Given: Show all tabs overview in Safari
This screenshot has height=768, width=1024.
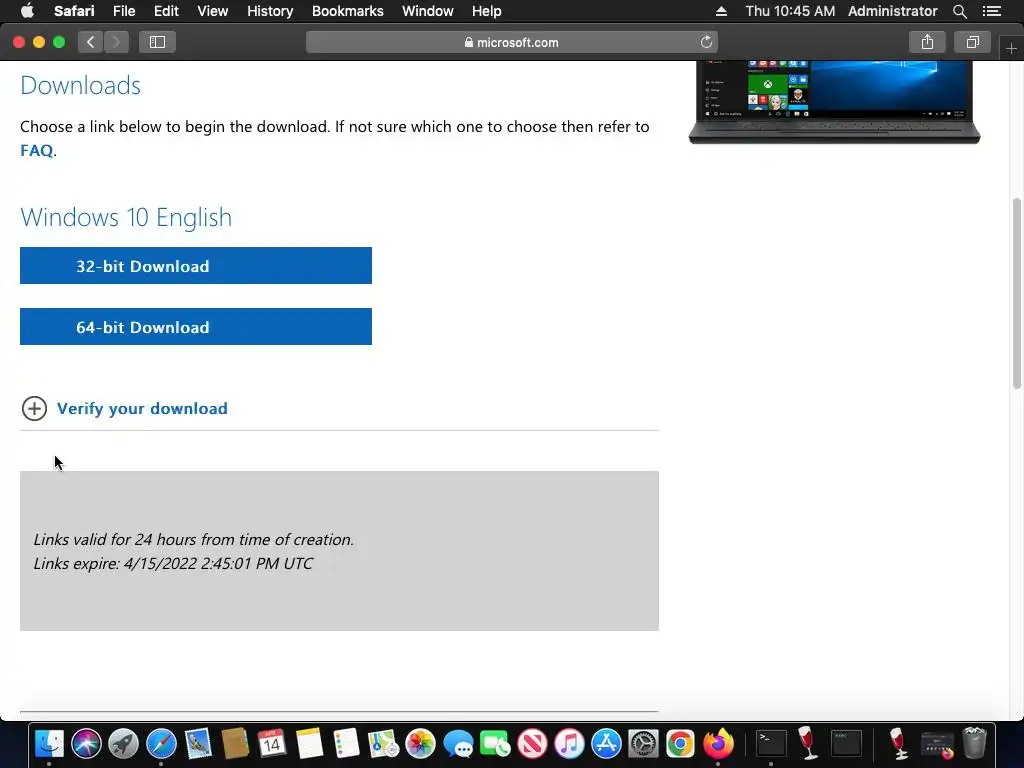Looking at the screenshot, I should point(972,42).
